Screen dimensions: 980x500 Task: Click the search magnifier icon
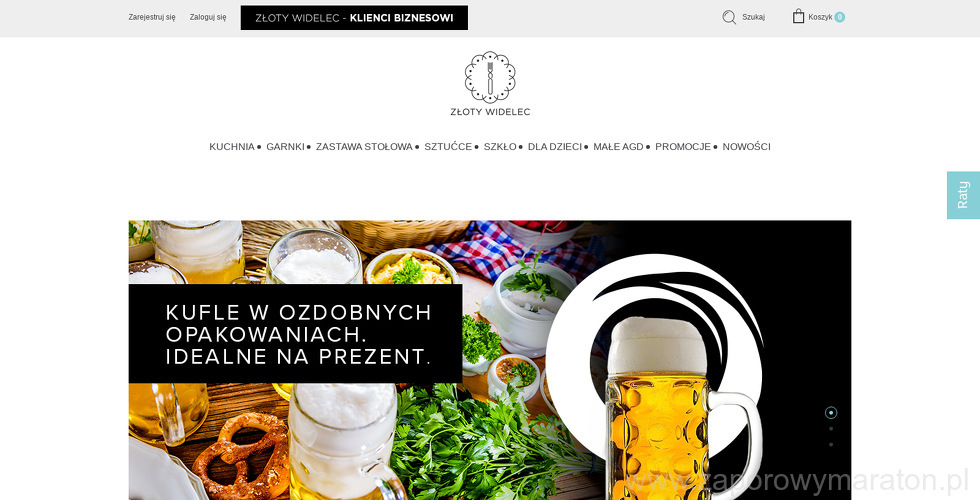click(x=729, y=17)
